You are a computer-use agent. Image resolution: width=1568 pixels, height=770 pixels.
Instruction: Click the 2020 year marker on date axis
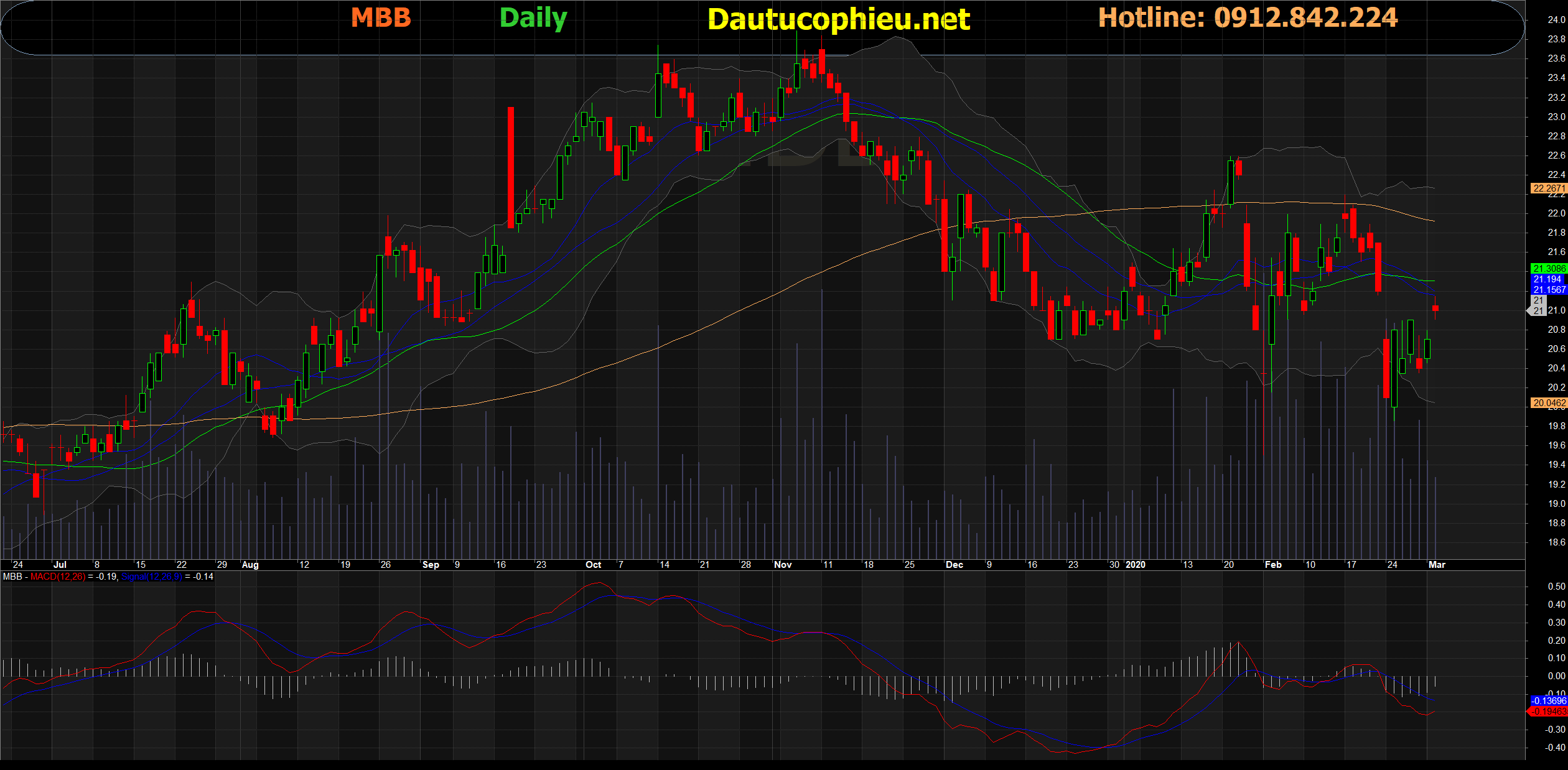(x=1135, y=565)
